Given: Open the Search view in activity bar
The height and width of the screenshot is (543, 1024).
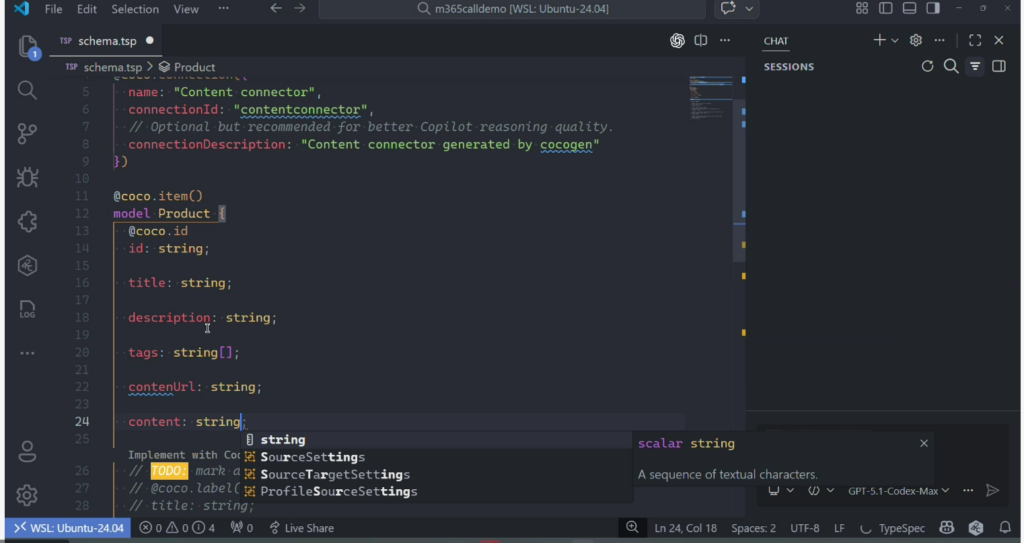Looking at the screenshot, I should tap(27, 90).
